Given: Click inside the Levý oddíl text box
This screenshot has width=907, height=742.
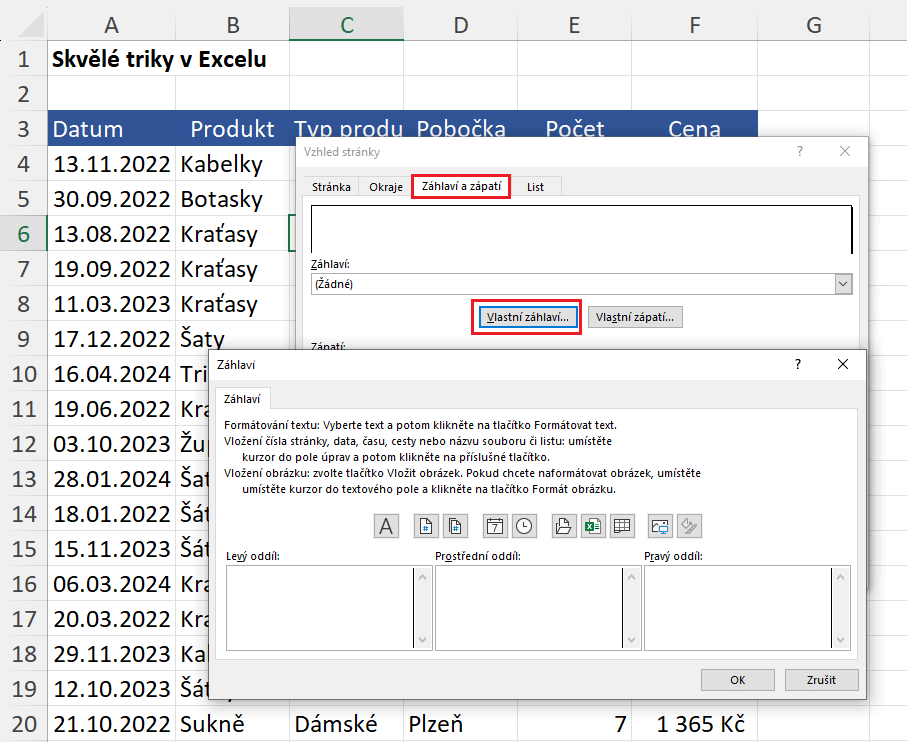Looking at the screenshot, I should tap(319, 608).
